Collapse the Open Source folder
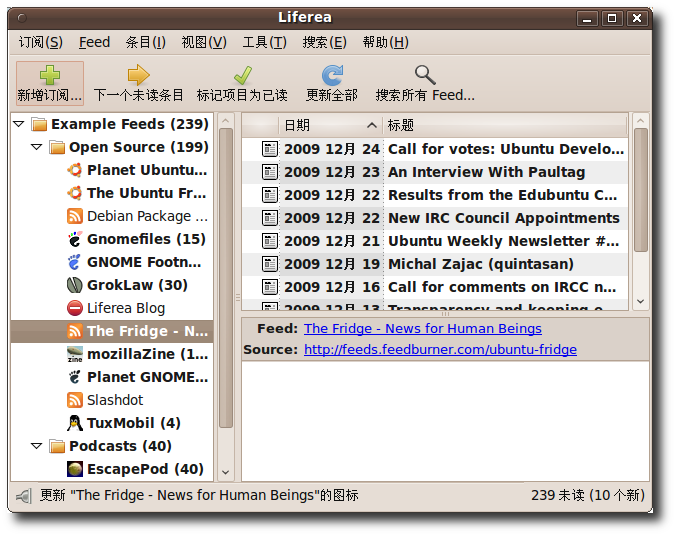676x536 pixels. click(37, 147)
